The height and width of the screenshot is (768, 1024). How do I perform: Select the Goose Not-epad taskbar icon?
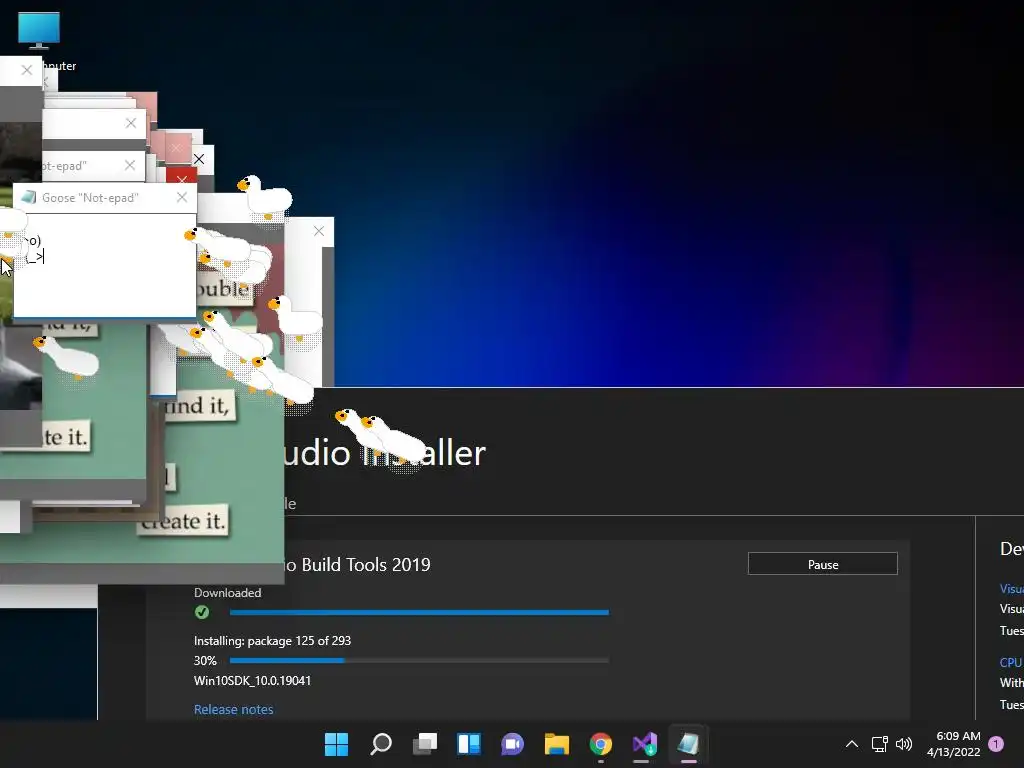coord(688,744)
